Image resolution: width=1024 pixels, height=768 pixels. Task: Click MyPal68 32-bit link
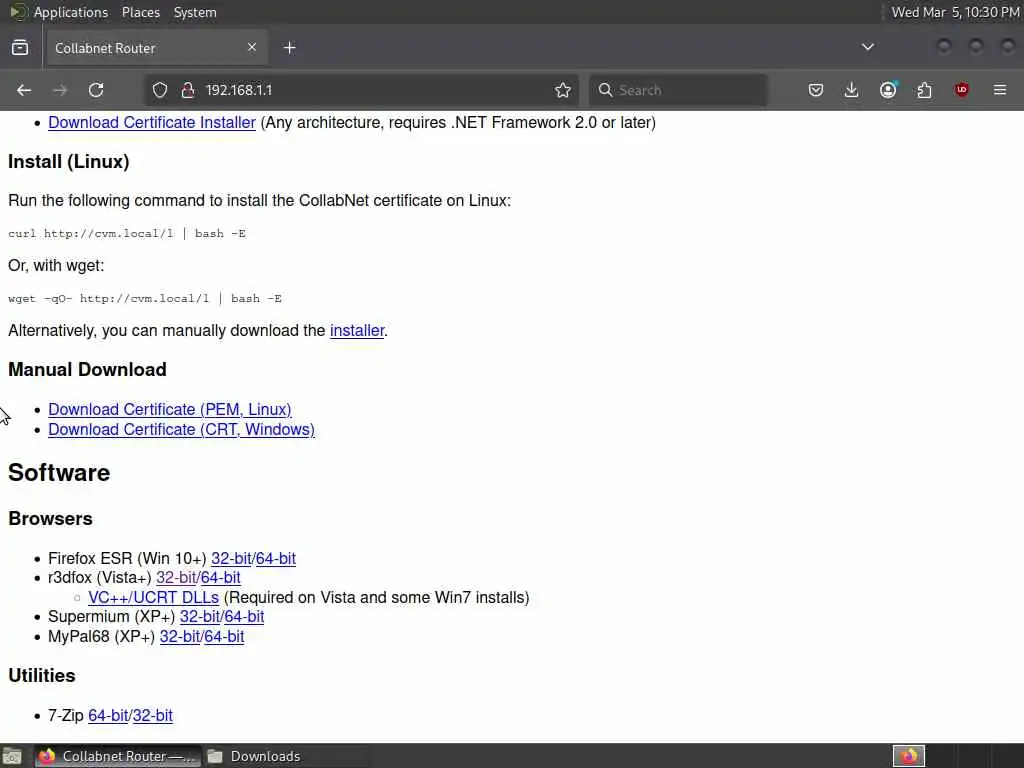tap(180, 637)
